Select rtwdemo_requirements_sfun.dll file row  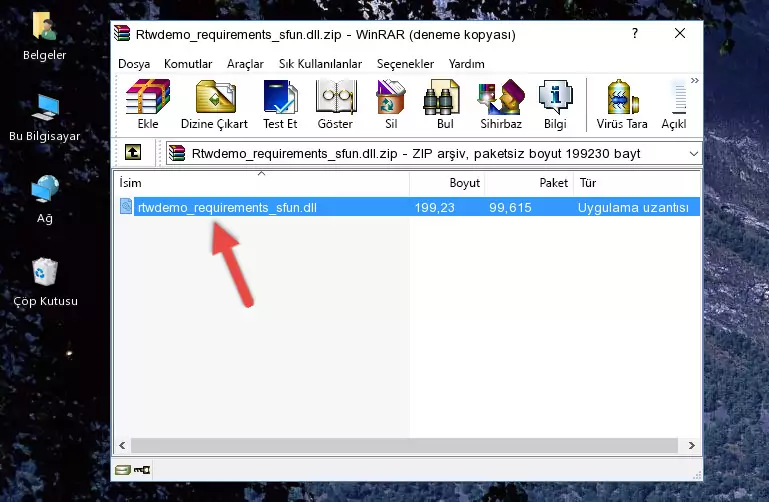(x=410, y=207)
